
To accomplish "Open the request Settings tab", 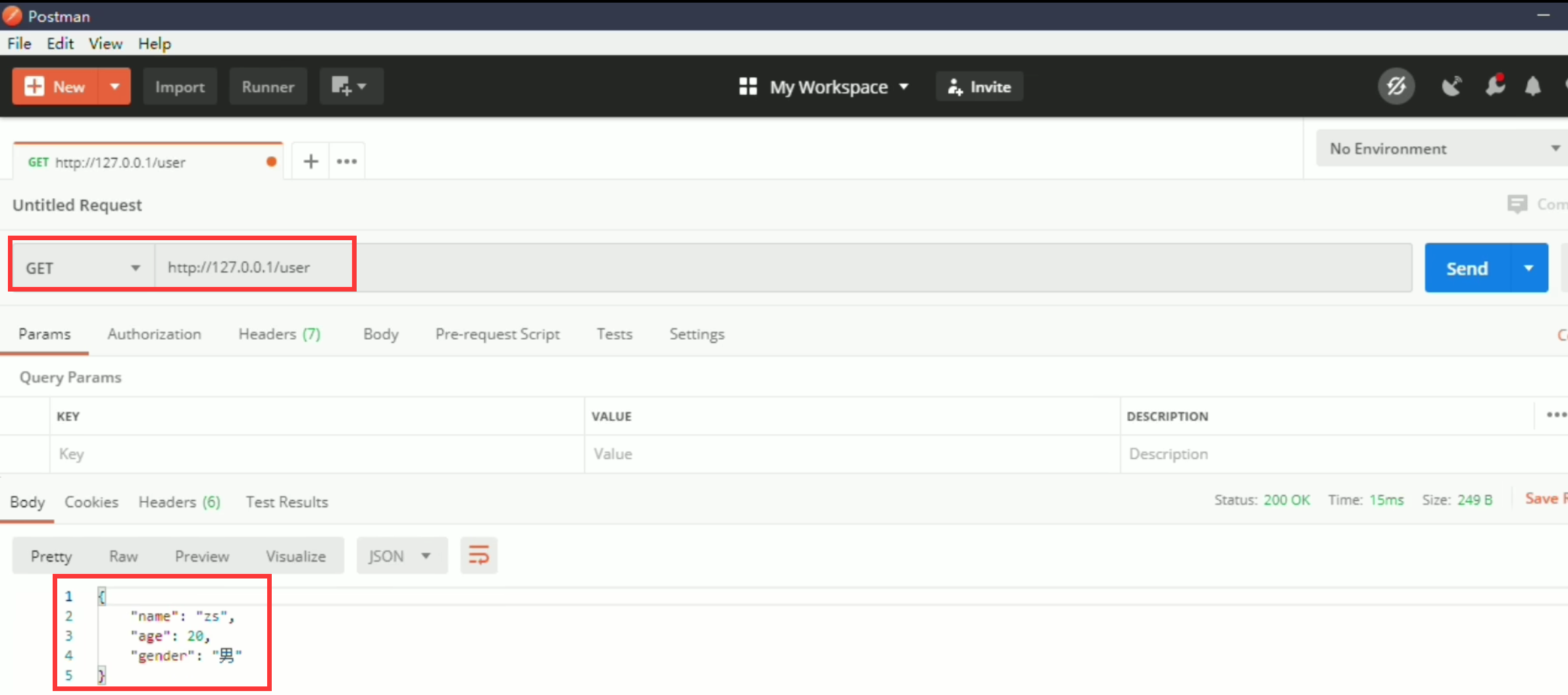I will 697,334.
